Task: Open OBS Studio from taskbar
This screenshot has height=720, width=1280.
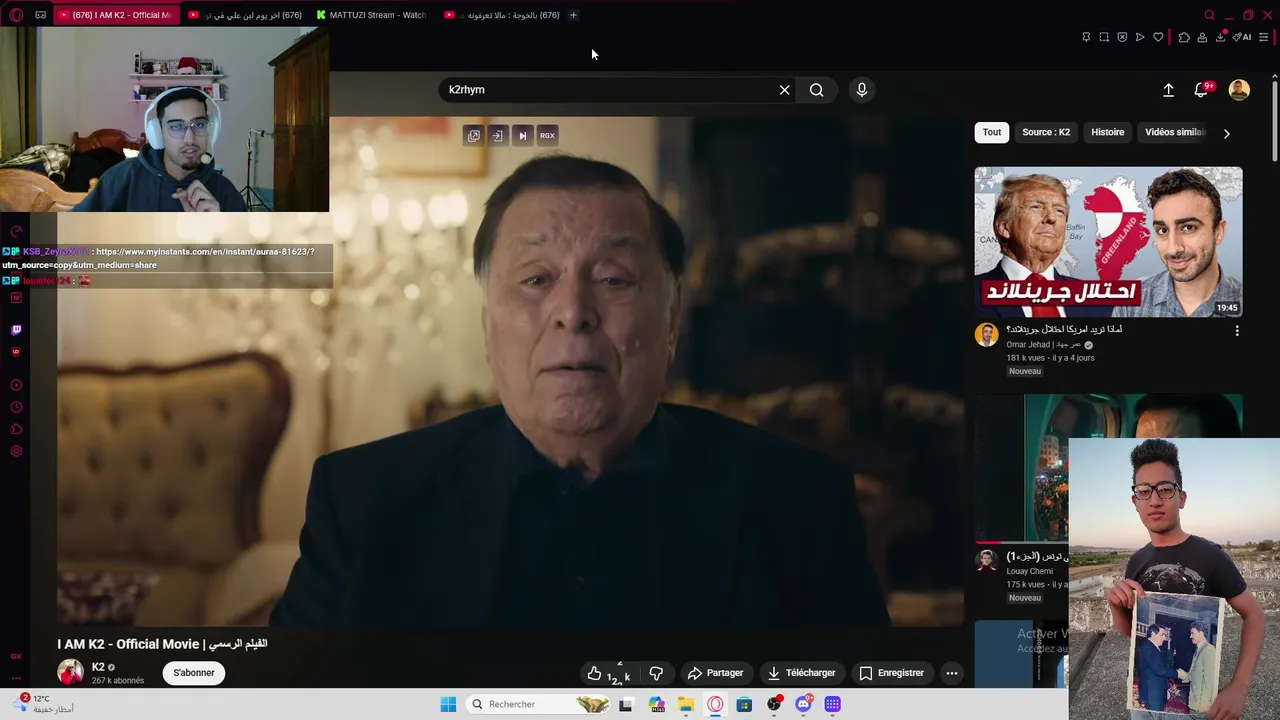Action: pyautogui.click(x=774, y=704)
